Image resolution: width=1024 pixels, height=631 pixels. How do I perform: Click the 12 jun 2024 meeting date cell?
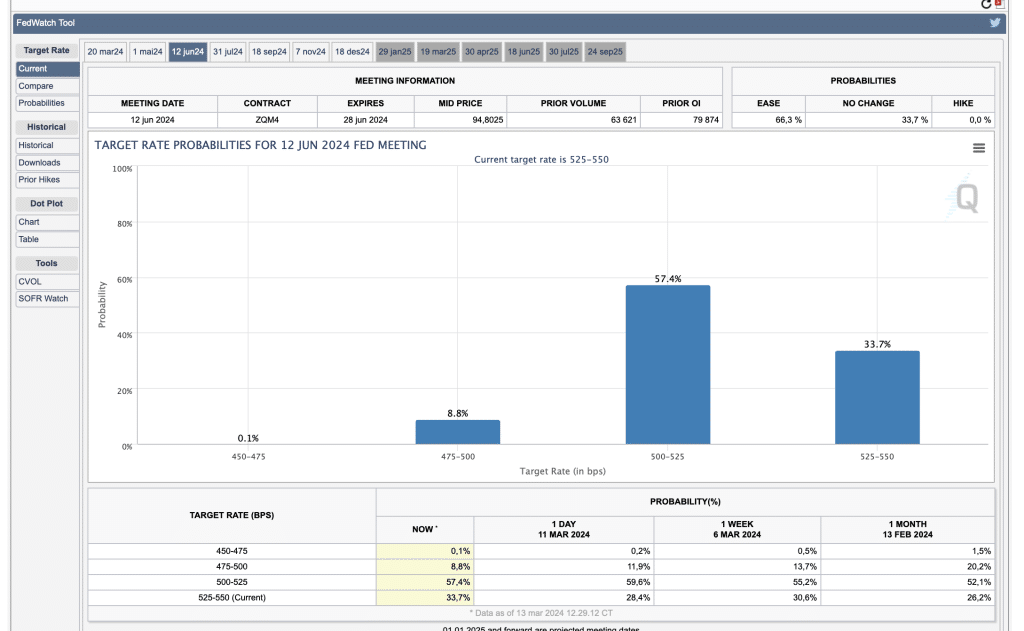pos(152,120)
